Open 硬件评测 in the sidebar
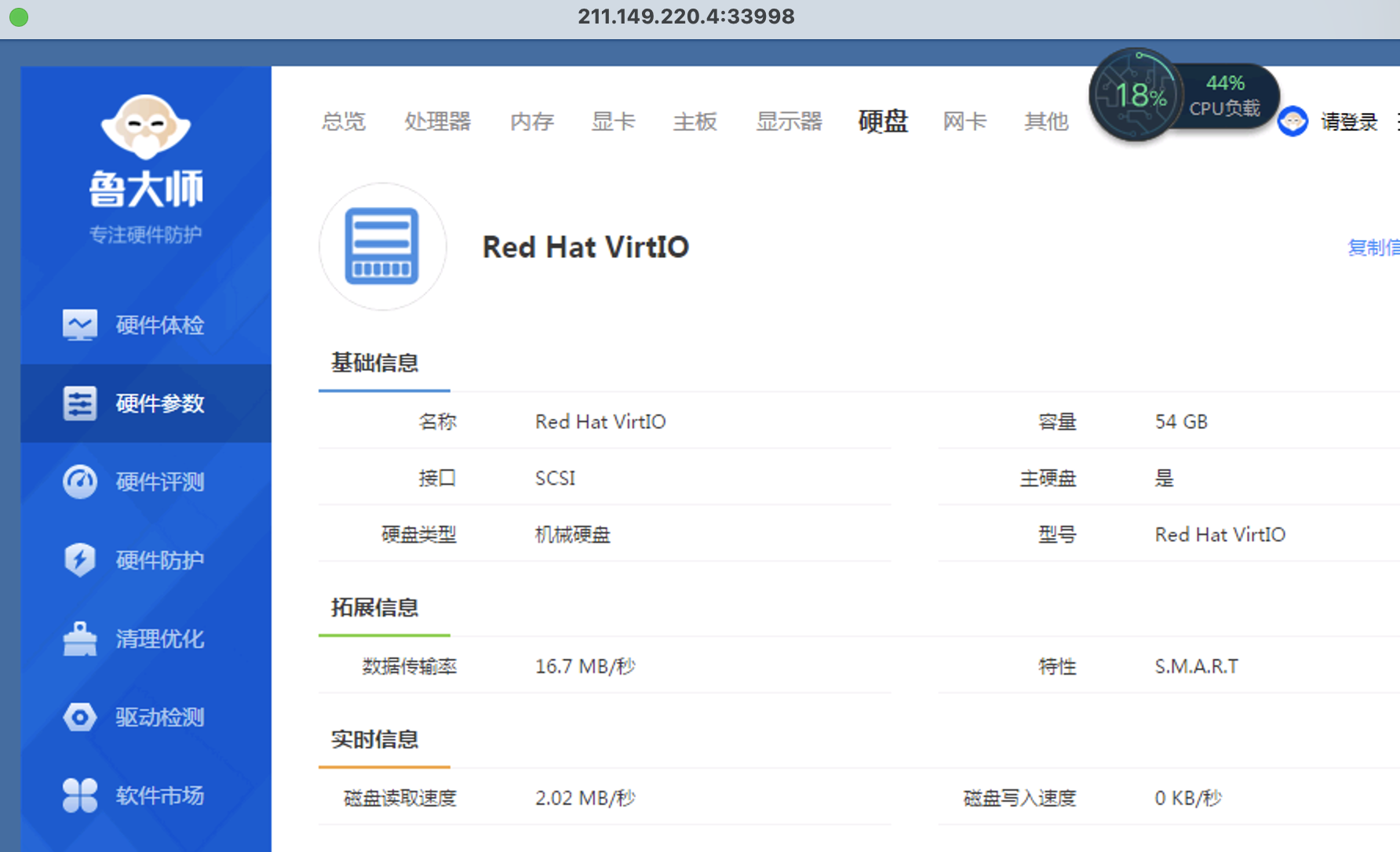The width and height of the screenshot is (1400, 852). tap(146, 482)
